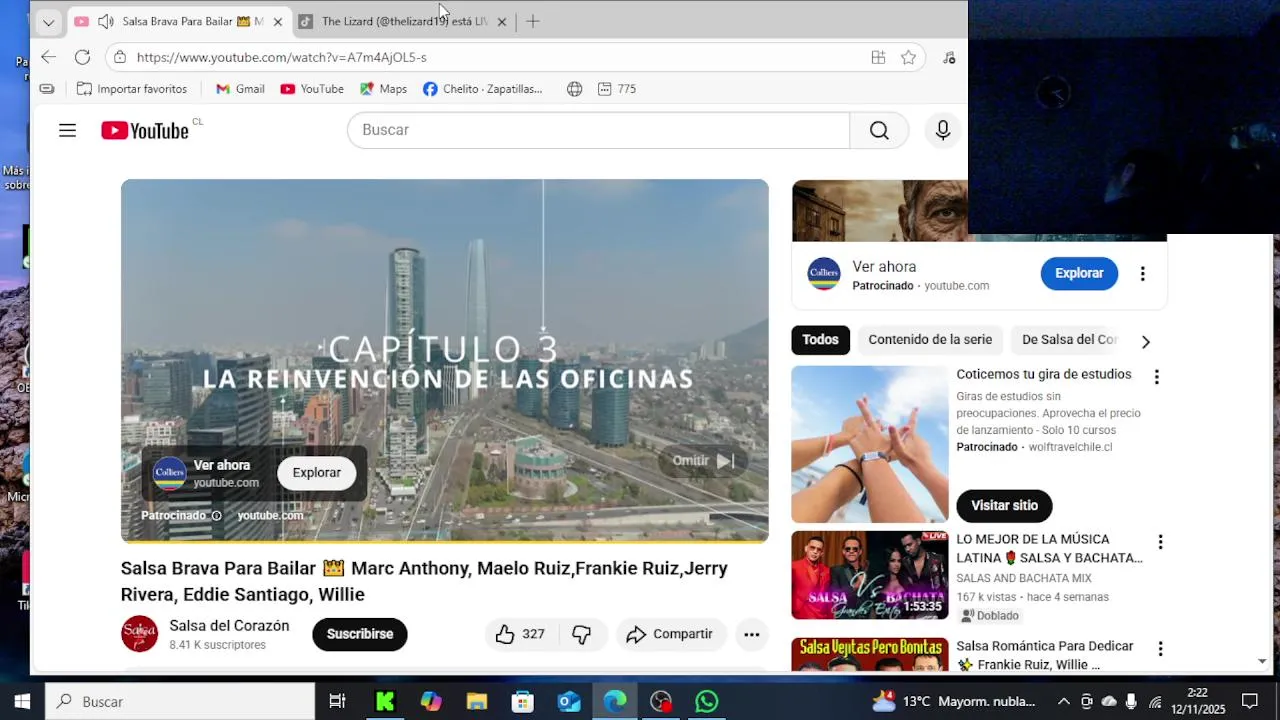Click the blue Explorar sidebar button
The width and height of the screenshot is (1280, 720).
1079,273
